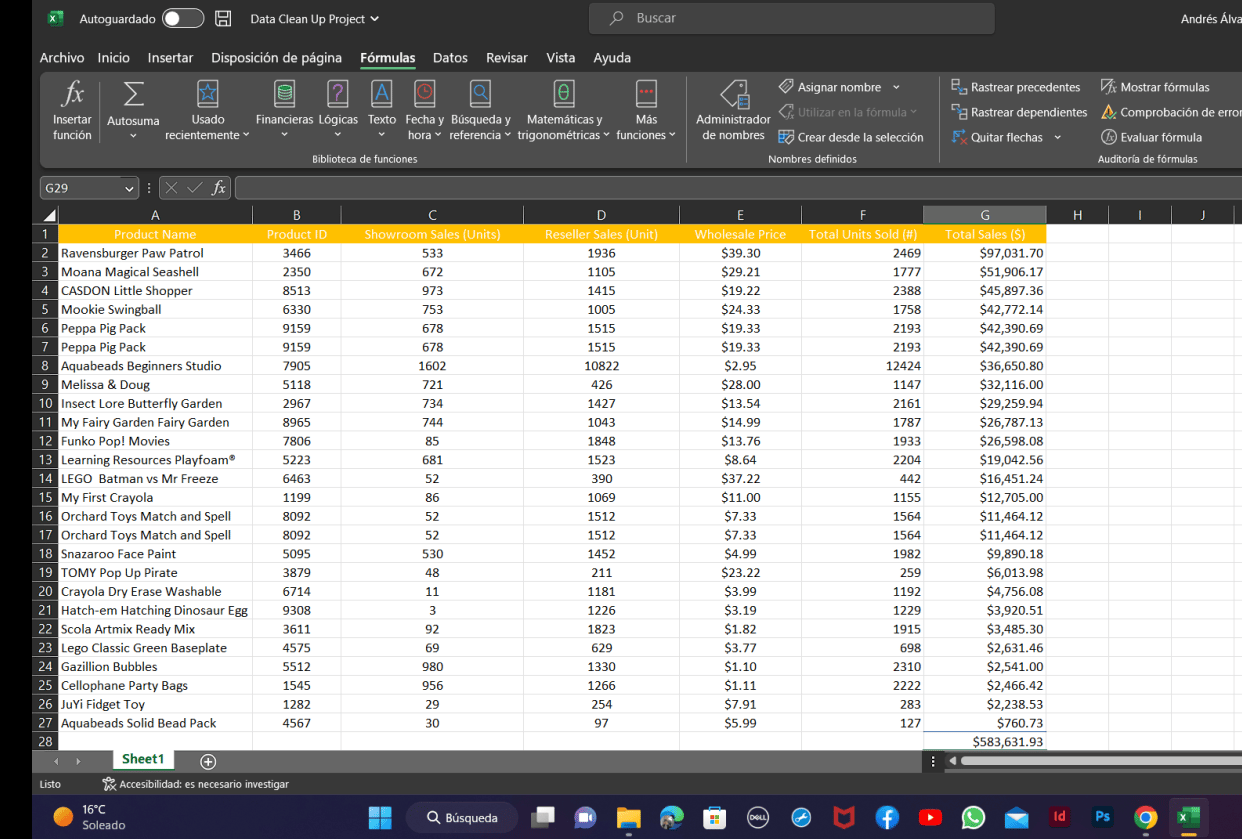Open the Lógicas functions icon
The height and width of the screenshot is (839, 1242).
click(338, 95)
